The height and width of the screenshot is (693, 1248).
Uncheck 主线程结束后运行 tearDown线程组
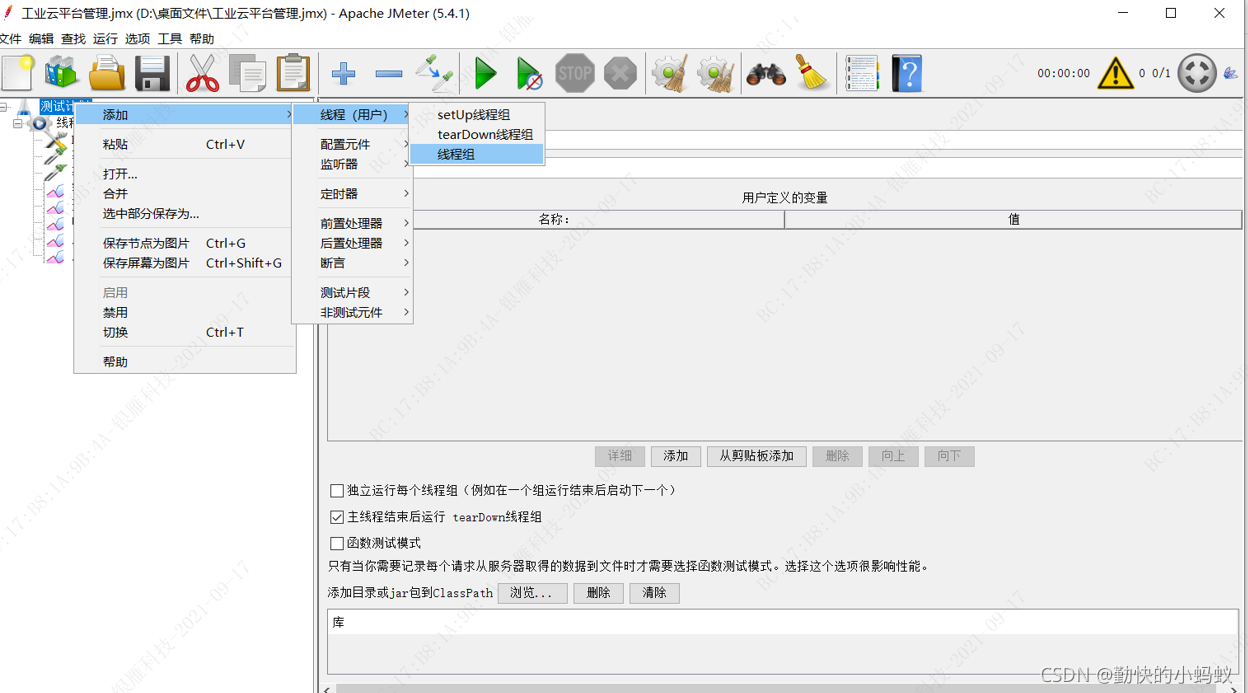[337, 517]
